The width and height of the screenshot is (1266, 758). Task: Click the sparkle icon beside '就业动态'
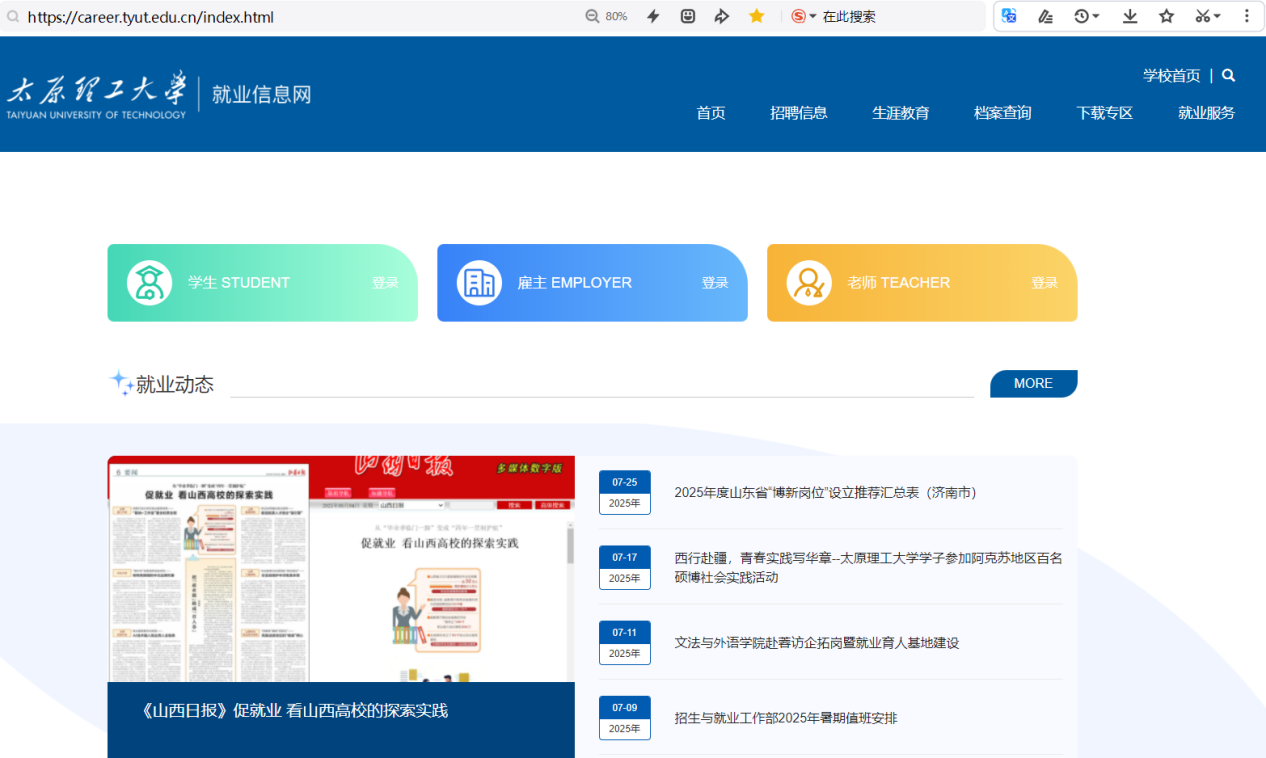click(121, 382)
